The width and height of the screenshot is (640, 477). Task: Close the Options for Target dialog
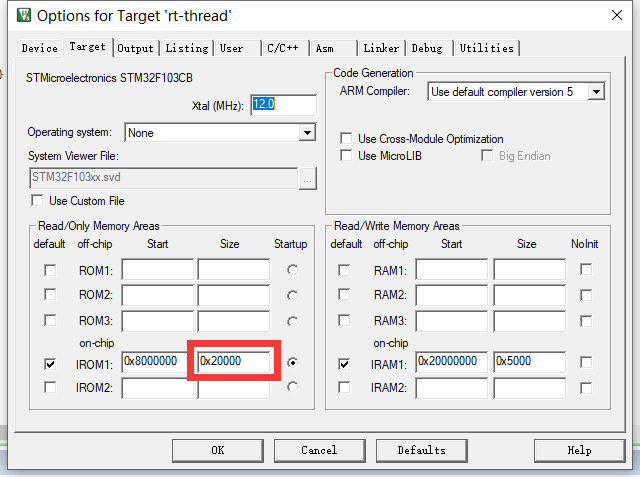[616, 15]
